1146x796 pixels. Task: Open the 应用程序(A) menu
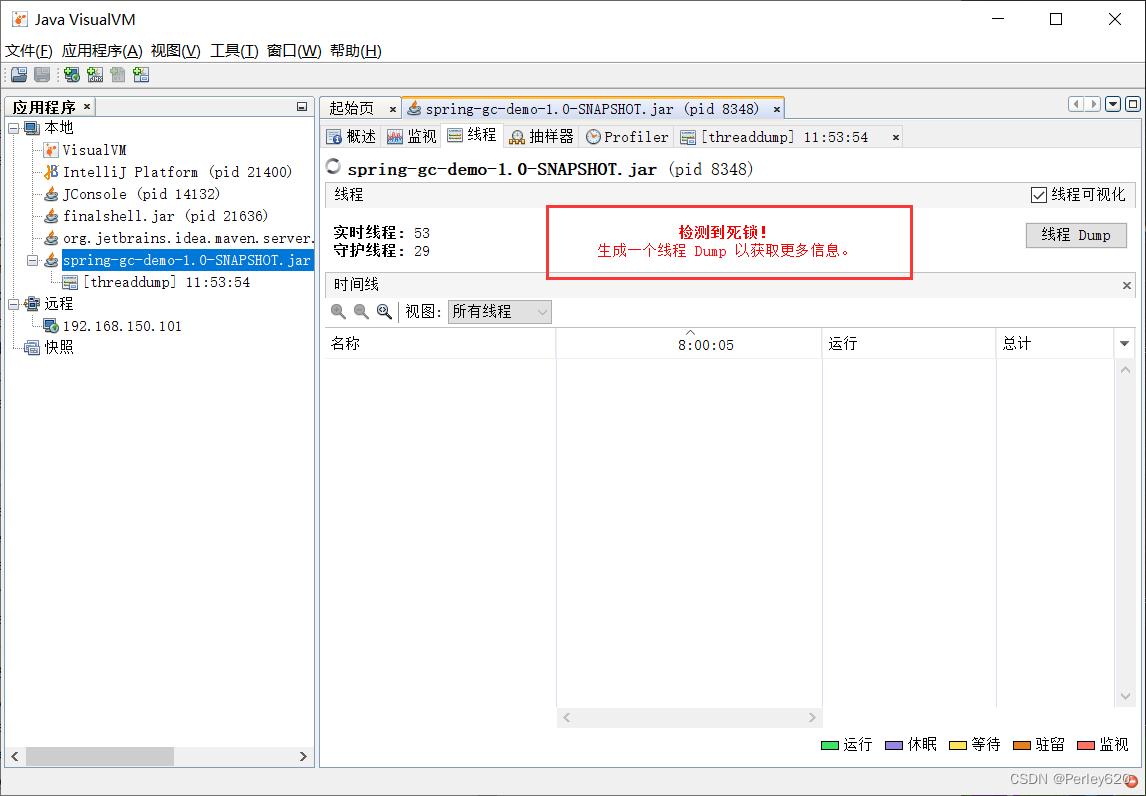(x=102, y=50)
